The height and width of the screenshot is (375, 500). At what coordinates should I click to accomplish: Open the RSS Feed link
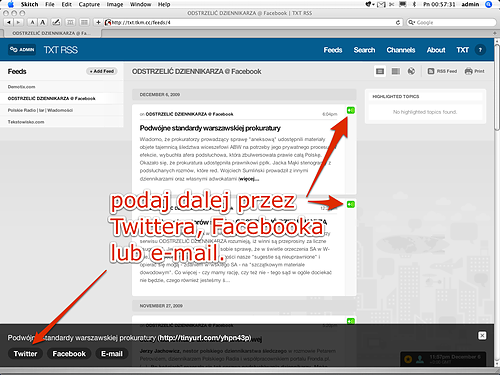point(442,71)
